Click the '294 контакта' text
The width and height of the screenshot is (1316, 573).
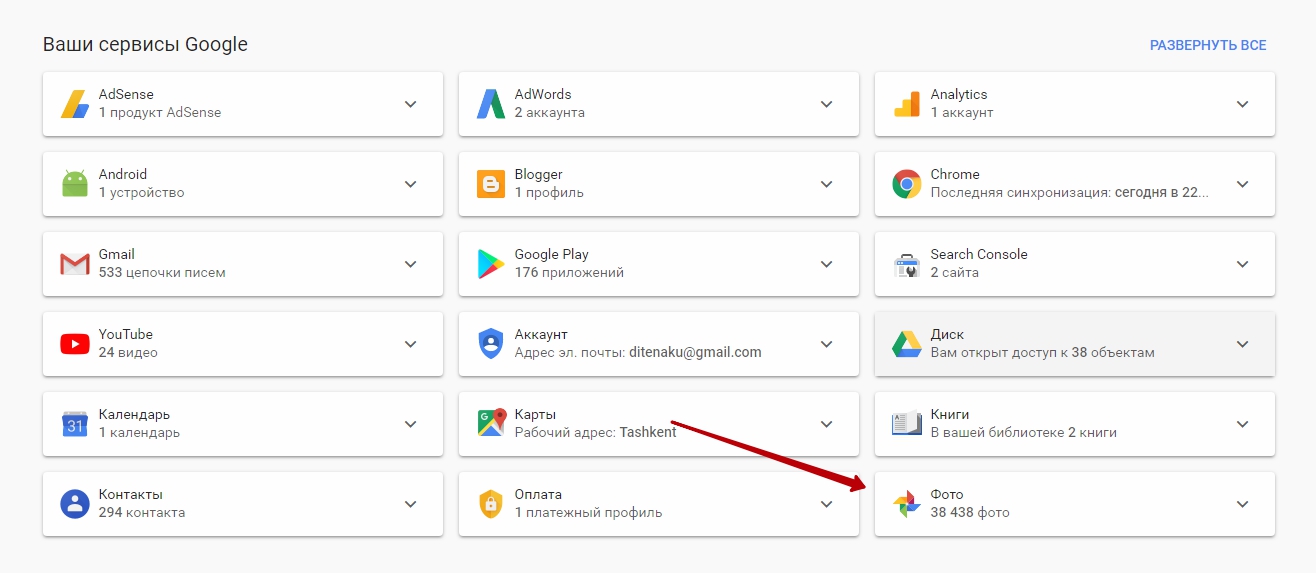(142, 513)
